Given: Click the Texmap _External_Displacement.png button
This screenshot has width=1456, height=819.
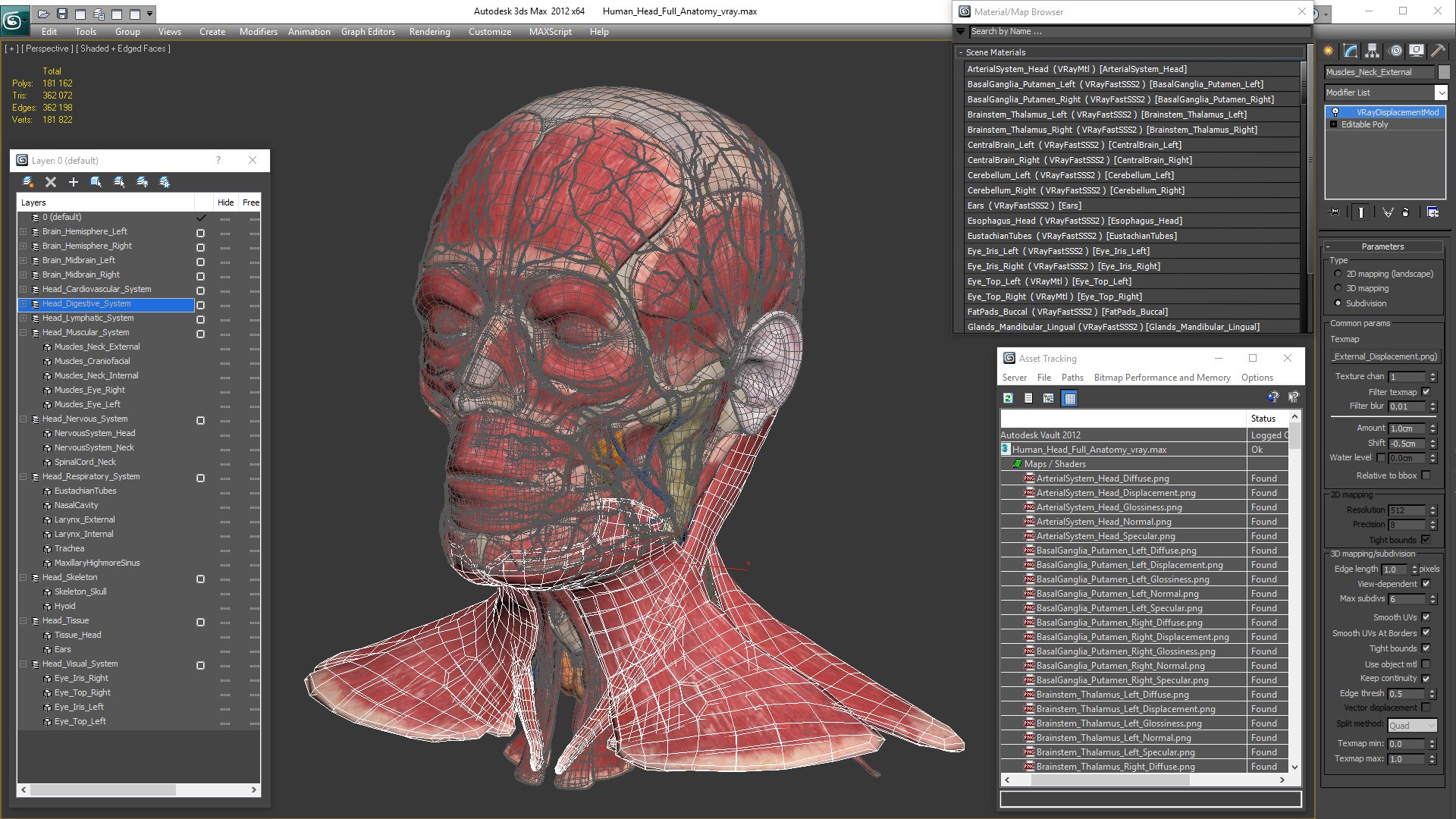Looking at the screenshot, I should point(1385,356).
